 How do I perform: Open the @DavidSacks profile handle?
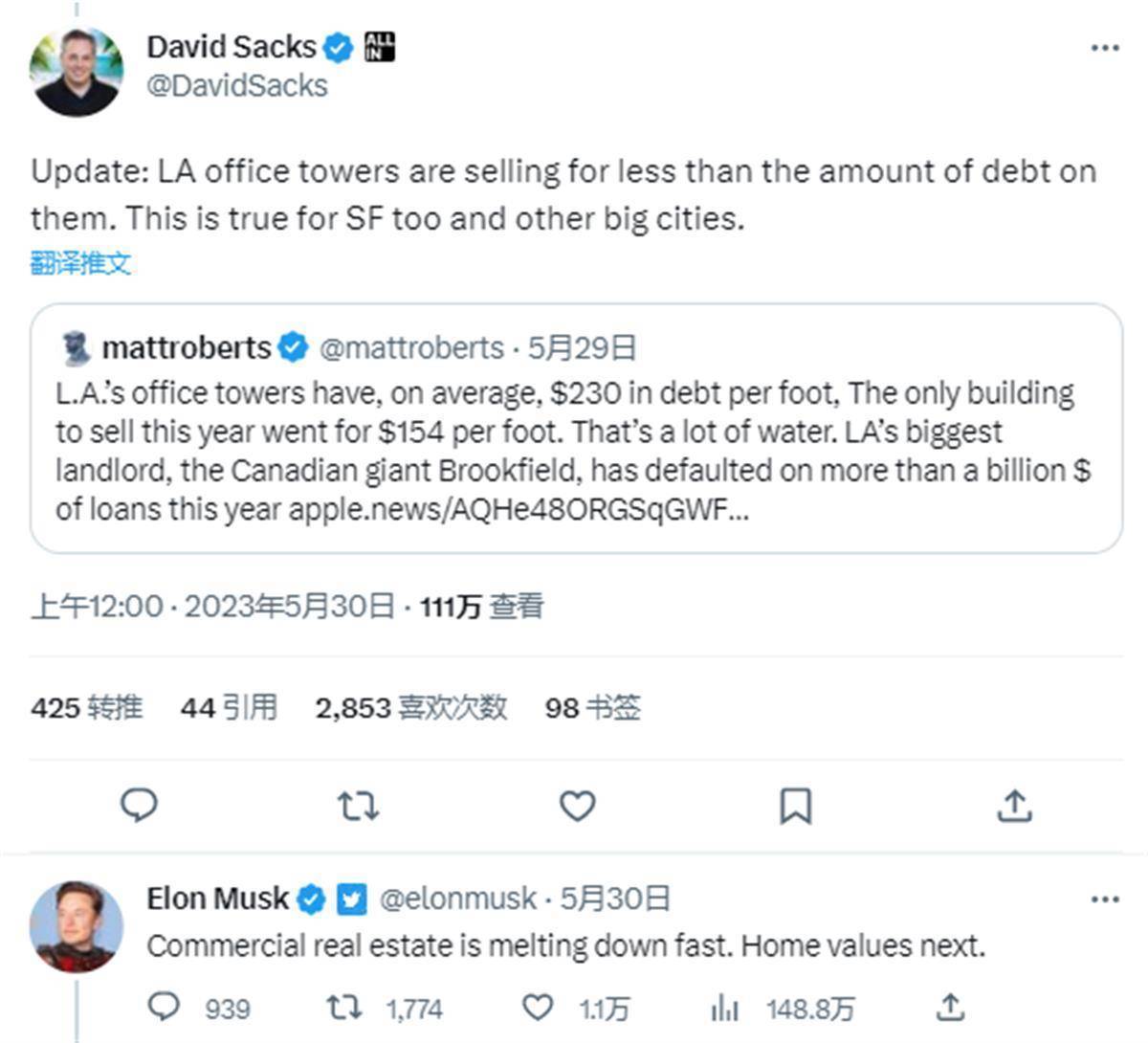pos(237,86)
